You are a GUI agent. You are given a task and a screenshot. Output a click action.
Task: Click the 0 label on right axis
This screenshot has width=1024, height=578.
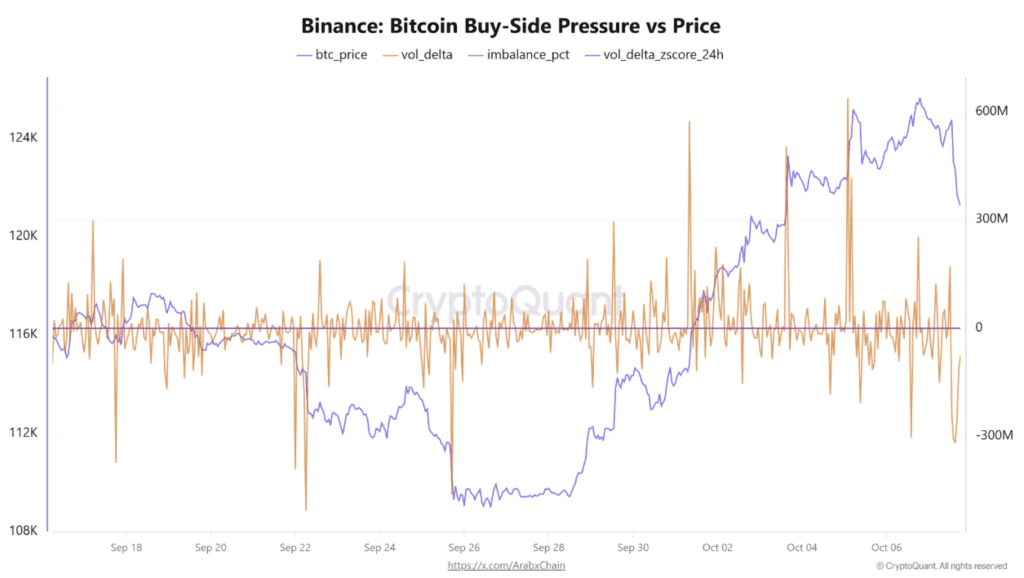pos(980,328)
